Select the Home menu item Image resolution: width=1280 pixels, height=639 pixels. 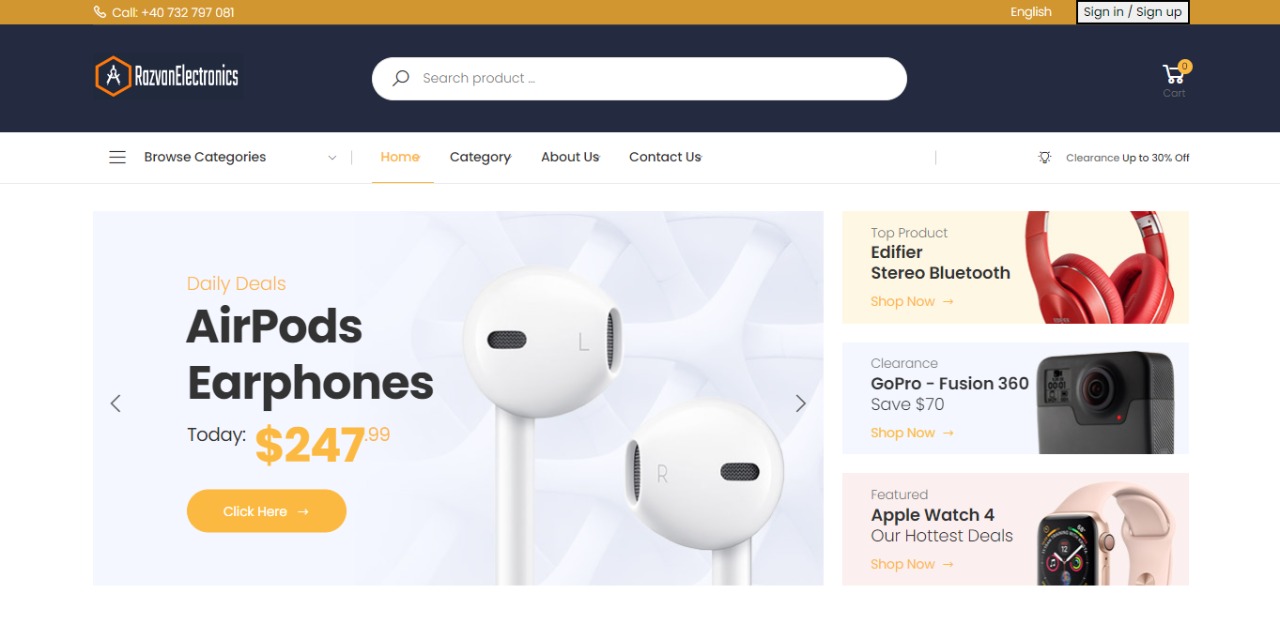pyautogui.click(x=400, y=157)
